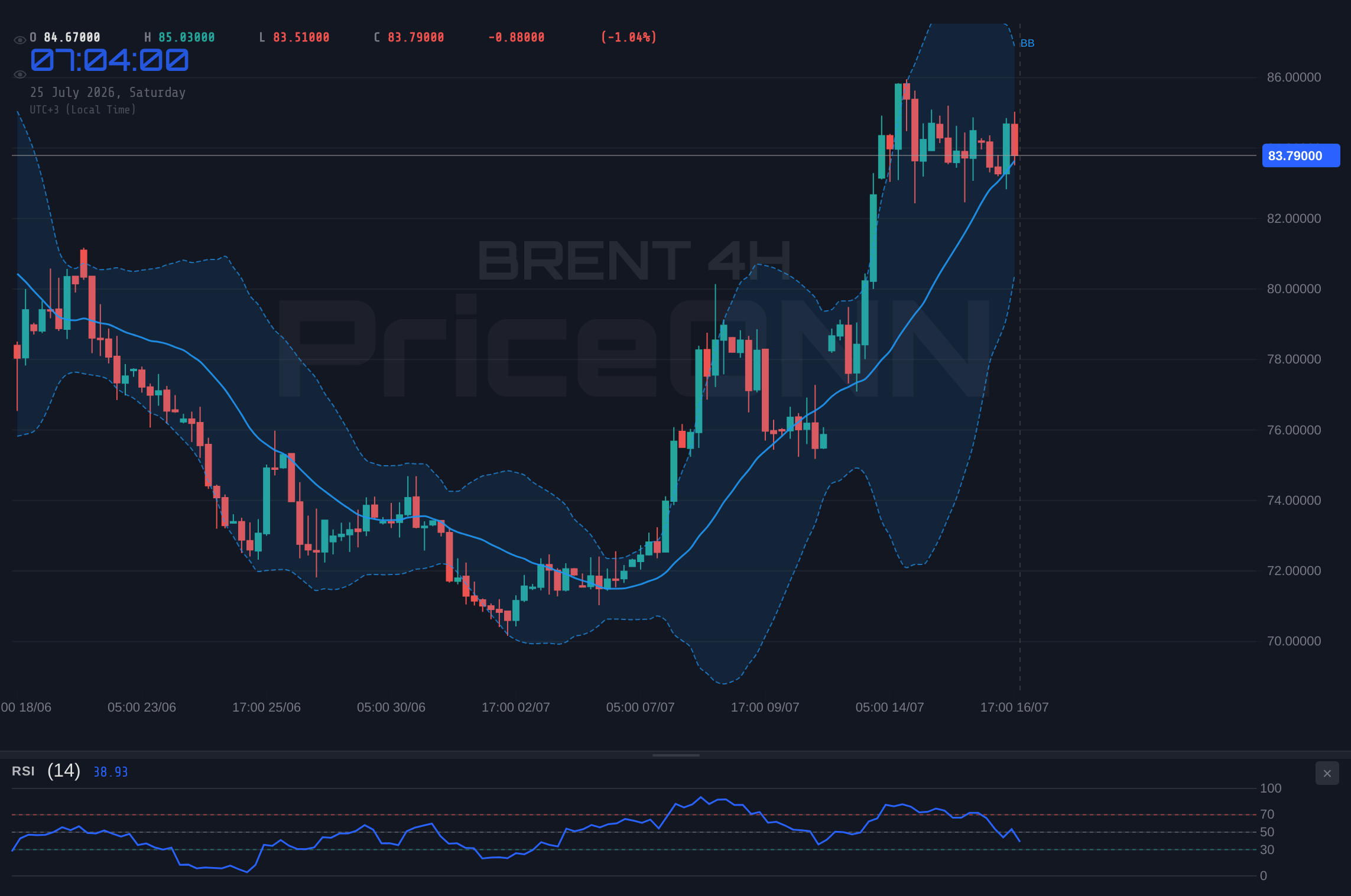
Task: Click the RSI 70 scale label
Action: [1267, 814]
